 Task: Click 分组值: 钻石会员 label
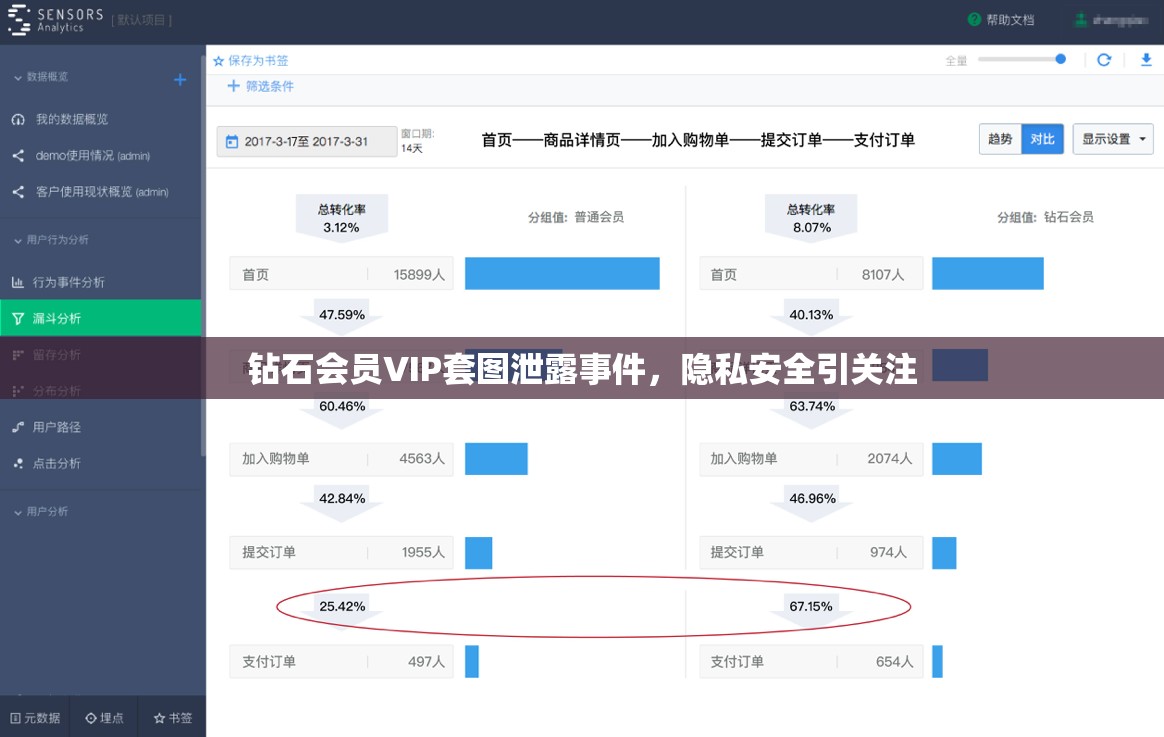coord(1045,217)
